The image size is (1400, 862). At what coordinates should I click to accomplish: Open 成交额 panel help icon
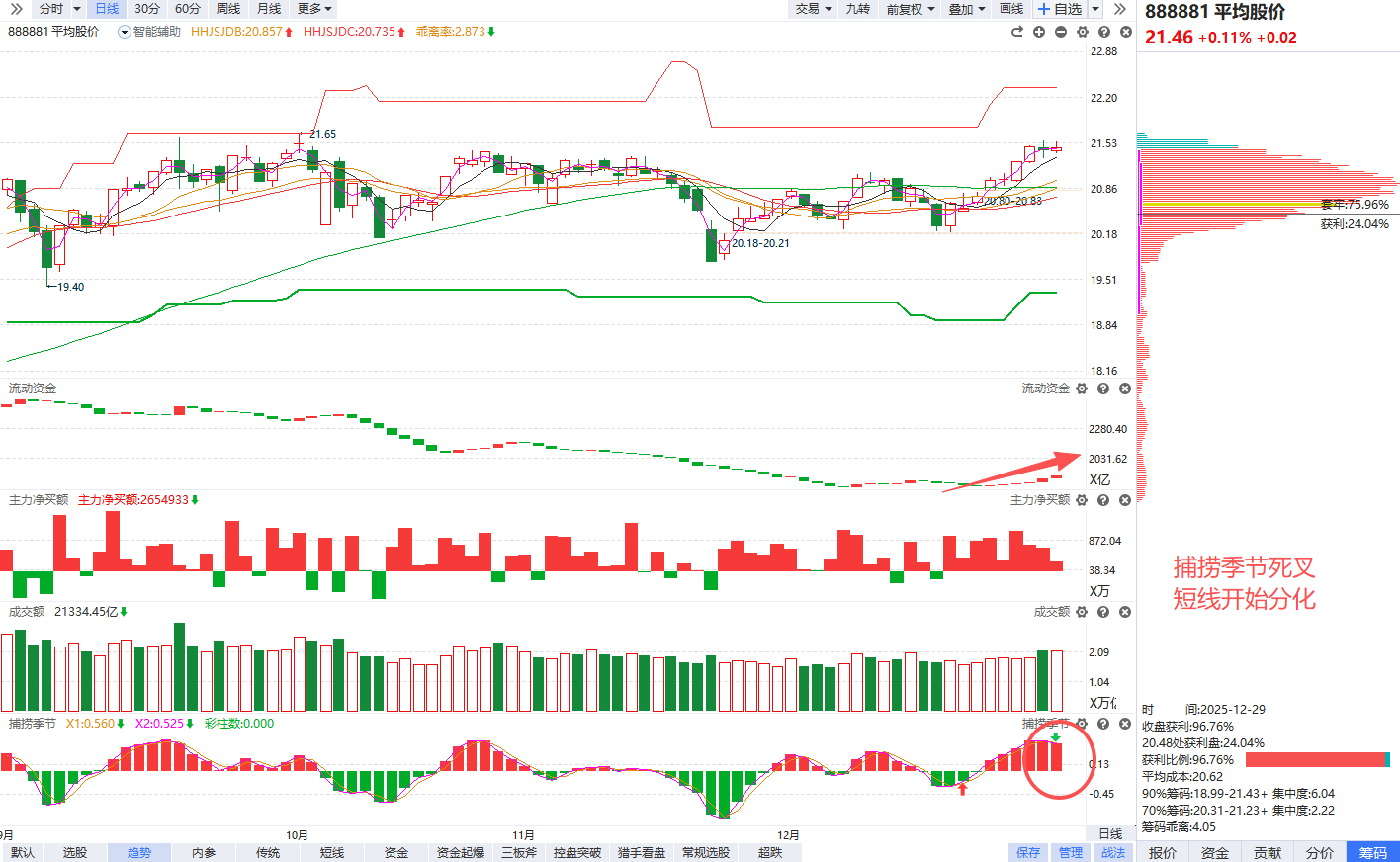(1103, 612)
